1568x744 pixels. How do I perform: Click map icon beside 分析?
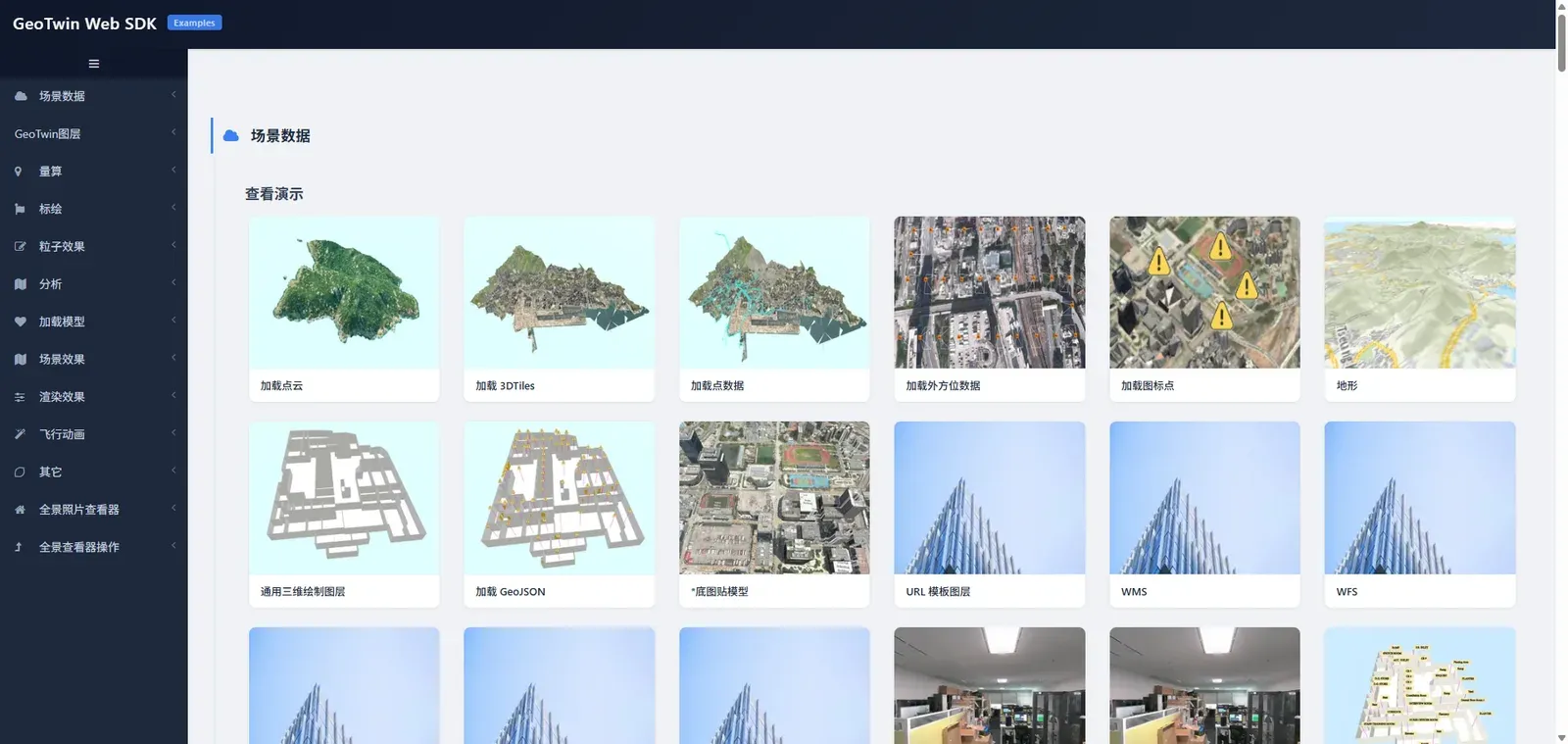point(21,284)
